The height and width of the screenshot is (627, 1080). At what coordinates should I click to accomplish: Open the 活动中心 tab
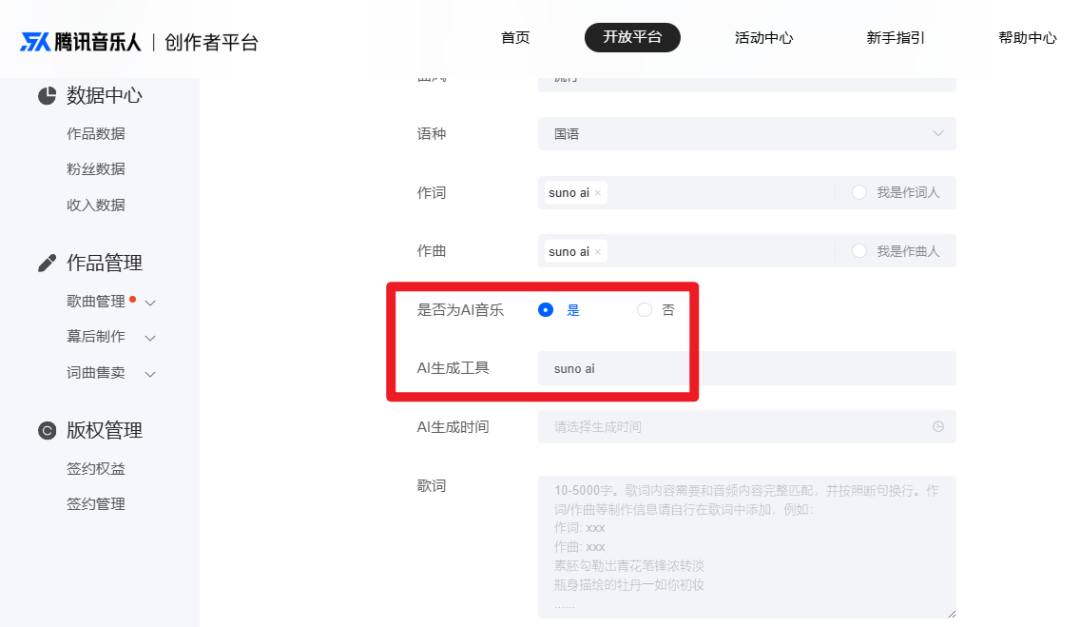point(763,38)
